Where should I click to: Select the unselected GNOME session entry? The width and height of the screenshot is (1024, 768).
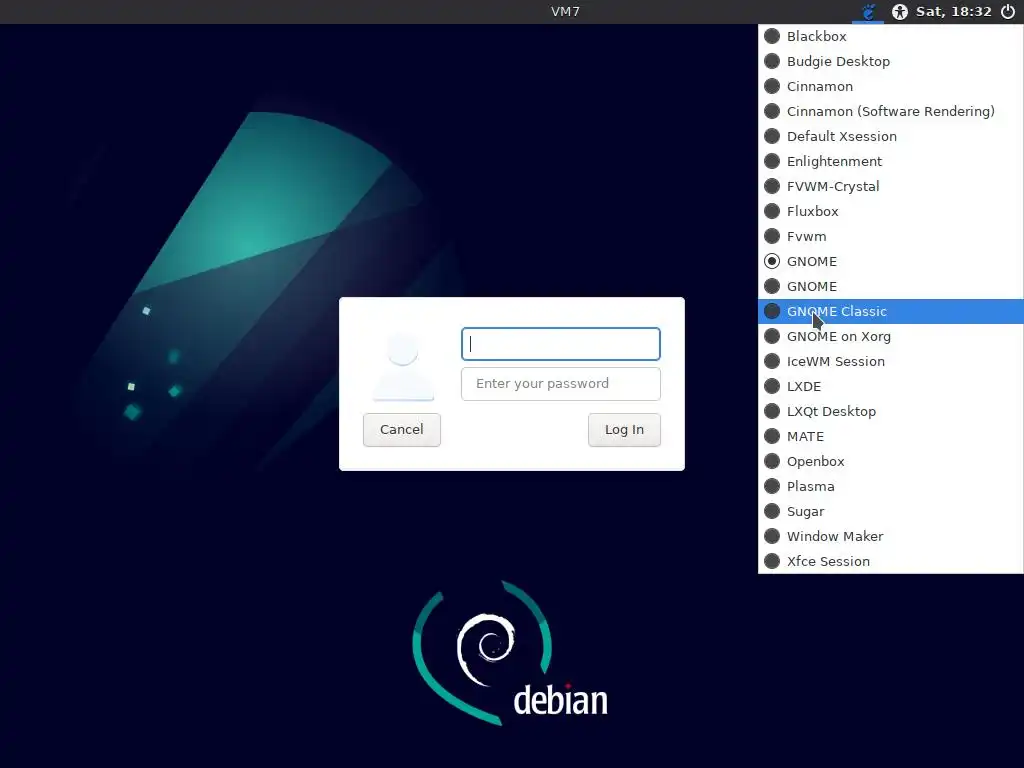click(x=891, y=287)
